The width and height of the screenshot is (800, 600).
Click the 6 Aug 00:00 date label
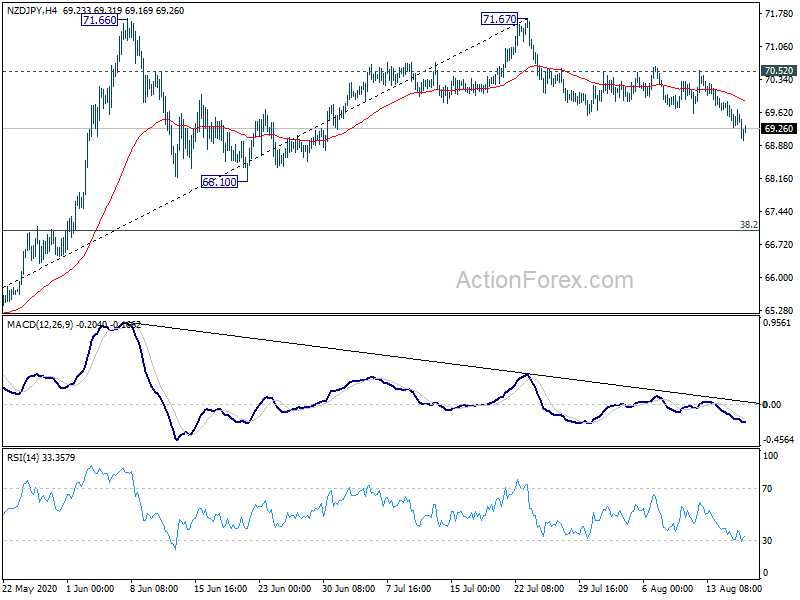(x=666, y=588)
